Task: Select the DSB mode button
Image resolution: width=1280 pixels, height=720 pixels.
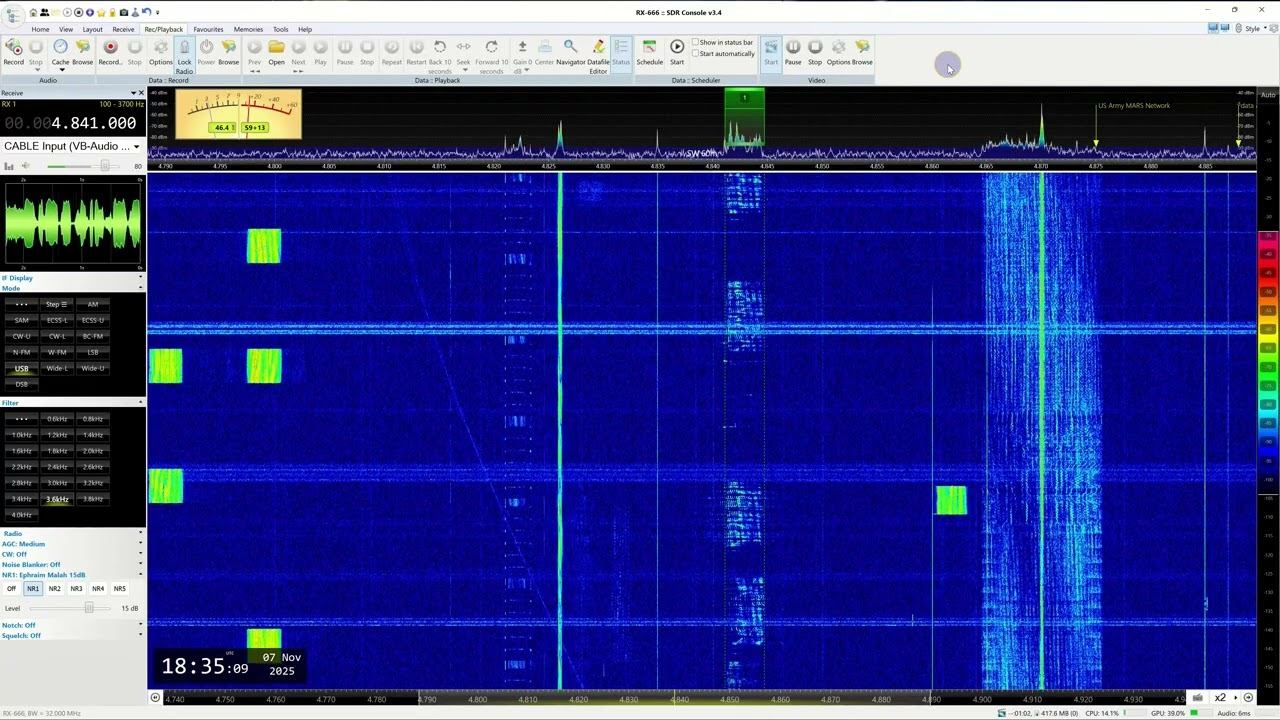Action: tap(21, 384)
